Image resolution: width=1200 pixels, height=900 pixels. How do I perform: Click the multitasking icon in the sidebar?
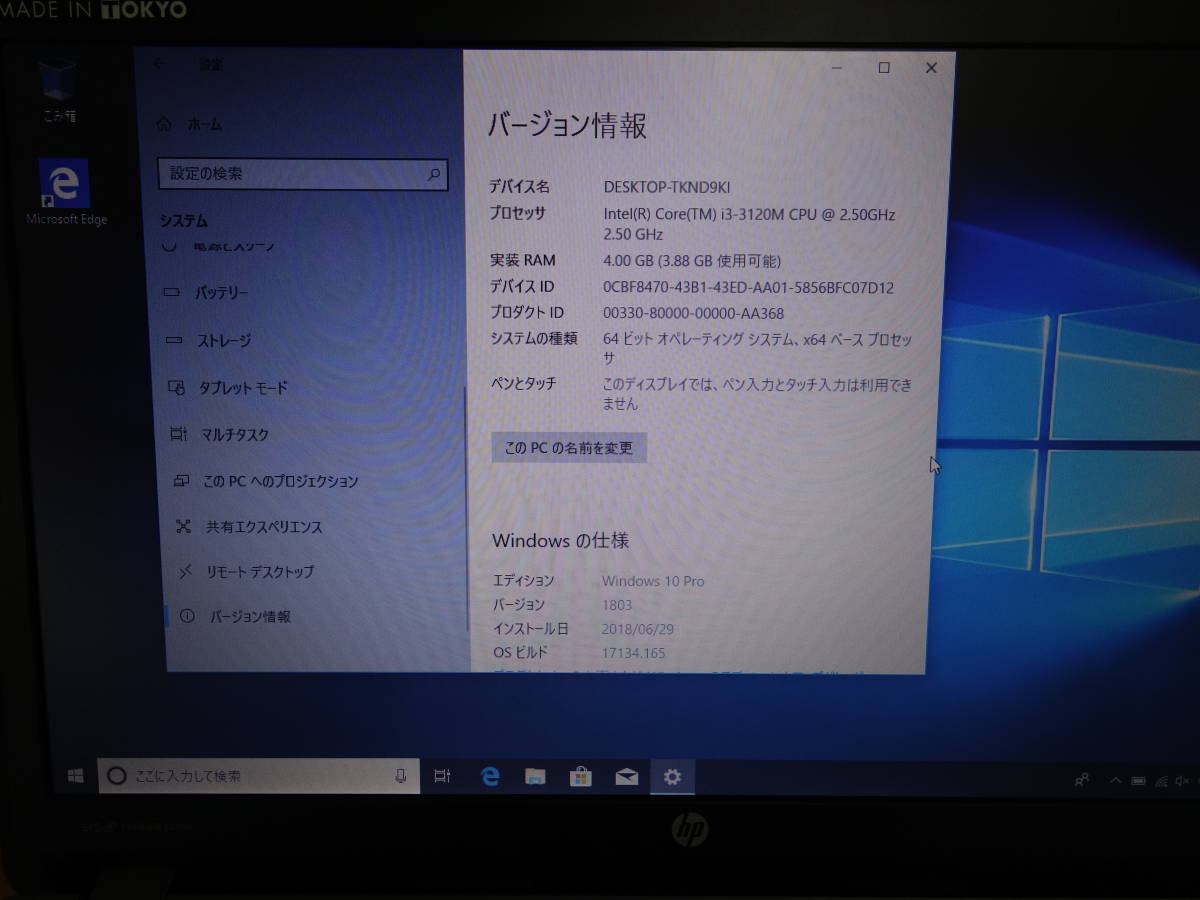click(x=179, y=434)
